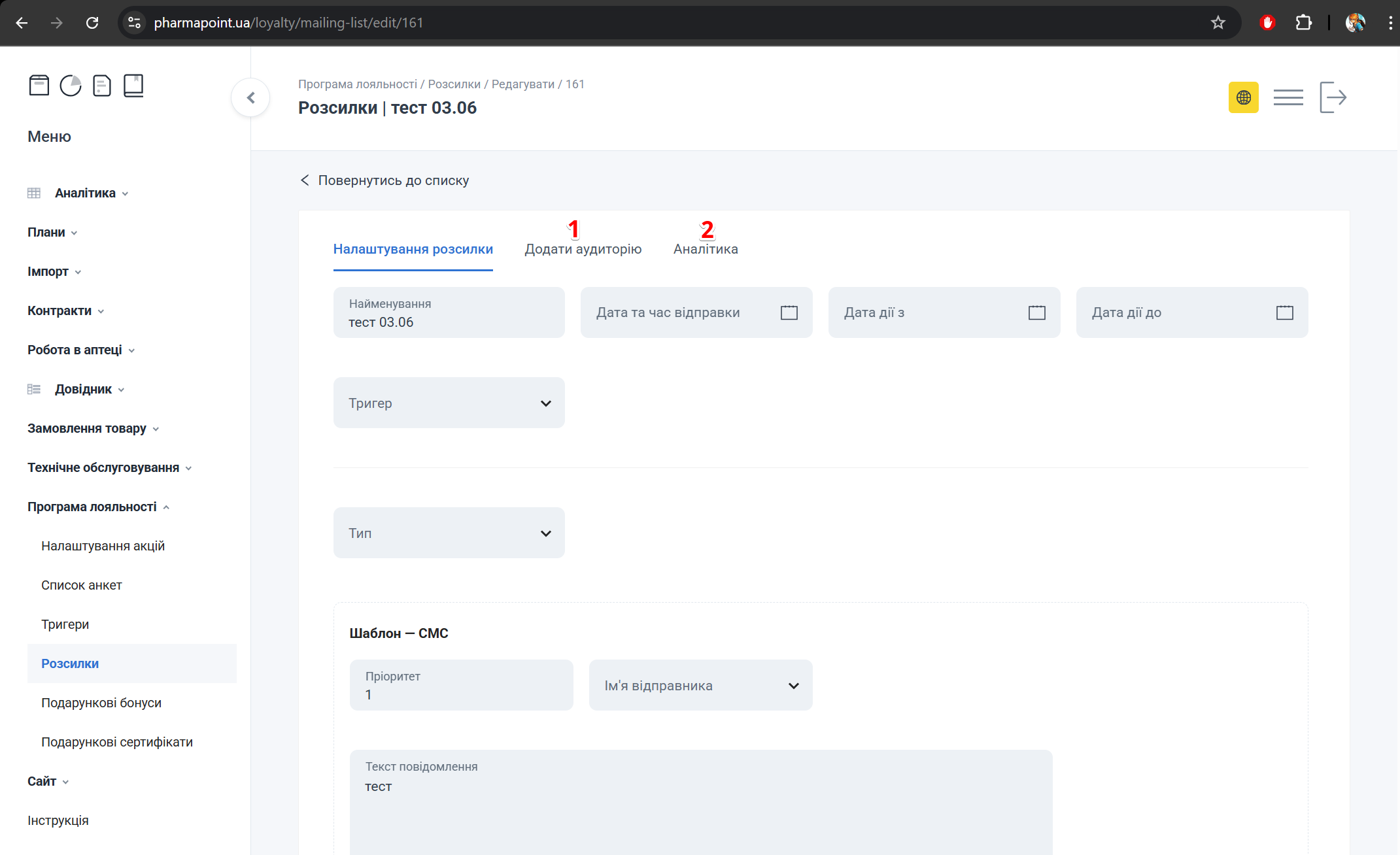Open the calendar picker for Дата дії з

pyautogui.click(x=1036, y=312)
